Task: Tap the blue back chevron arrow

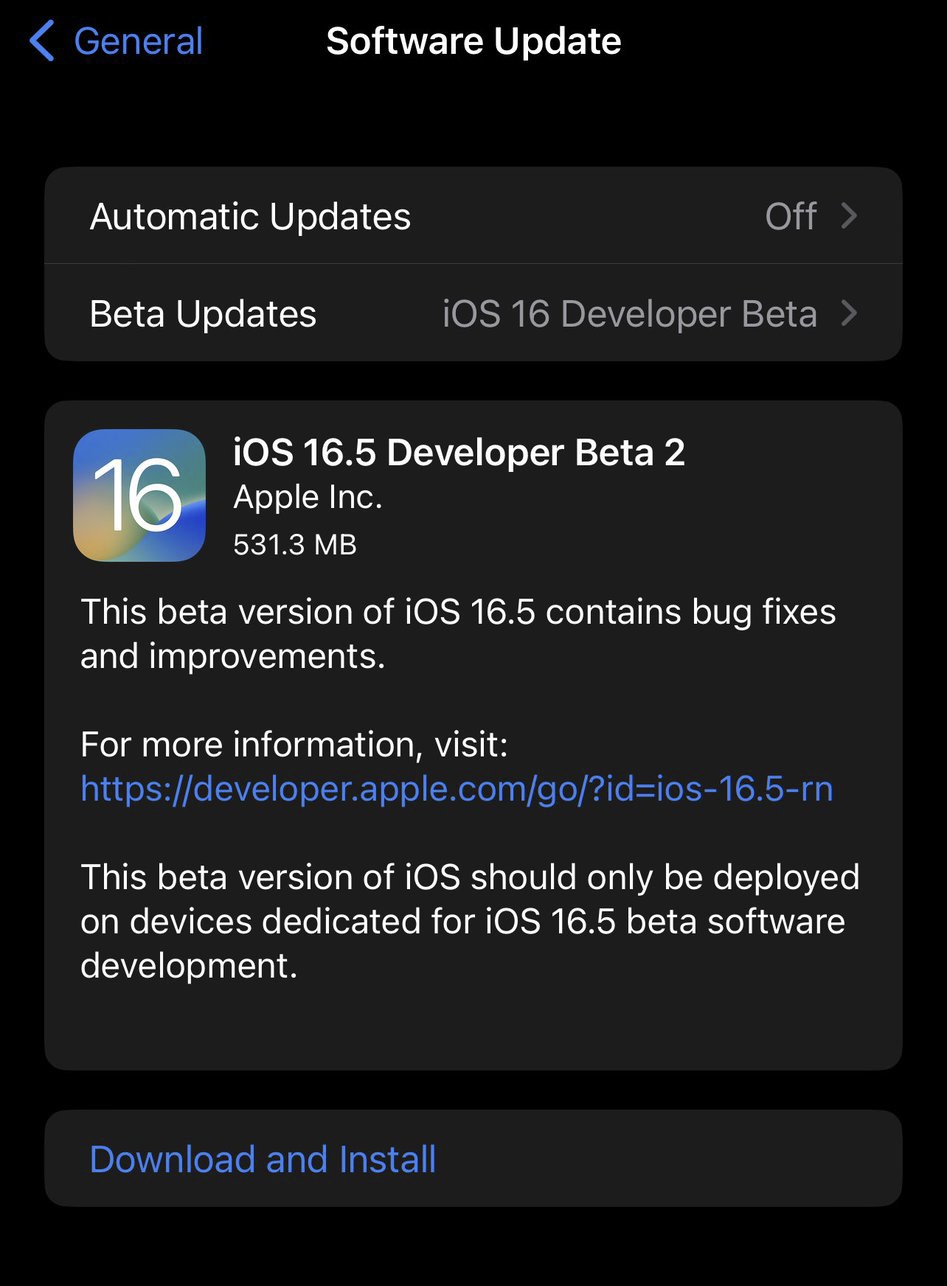Action: point(41,42)
